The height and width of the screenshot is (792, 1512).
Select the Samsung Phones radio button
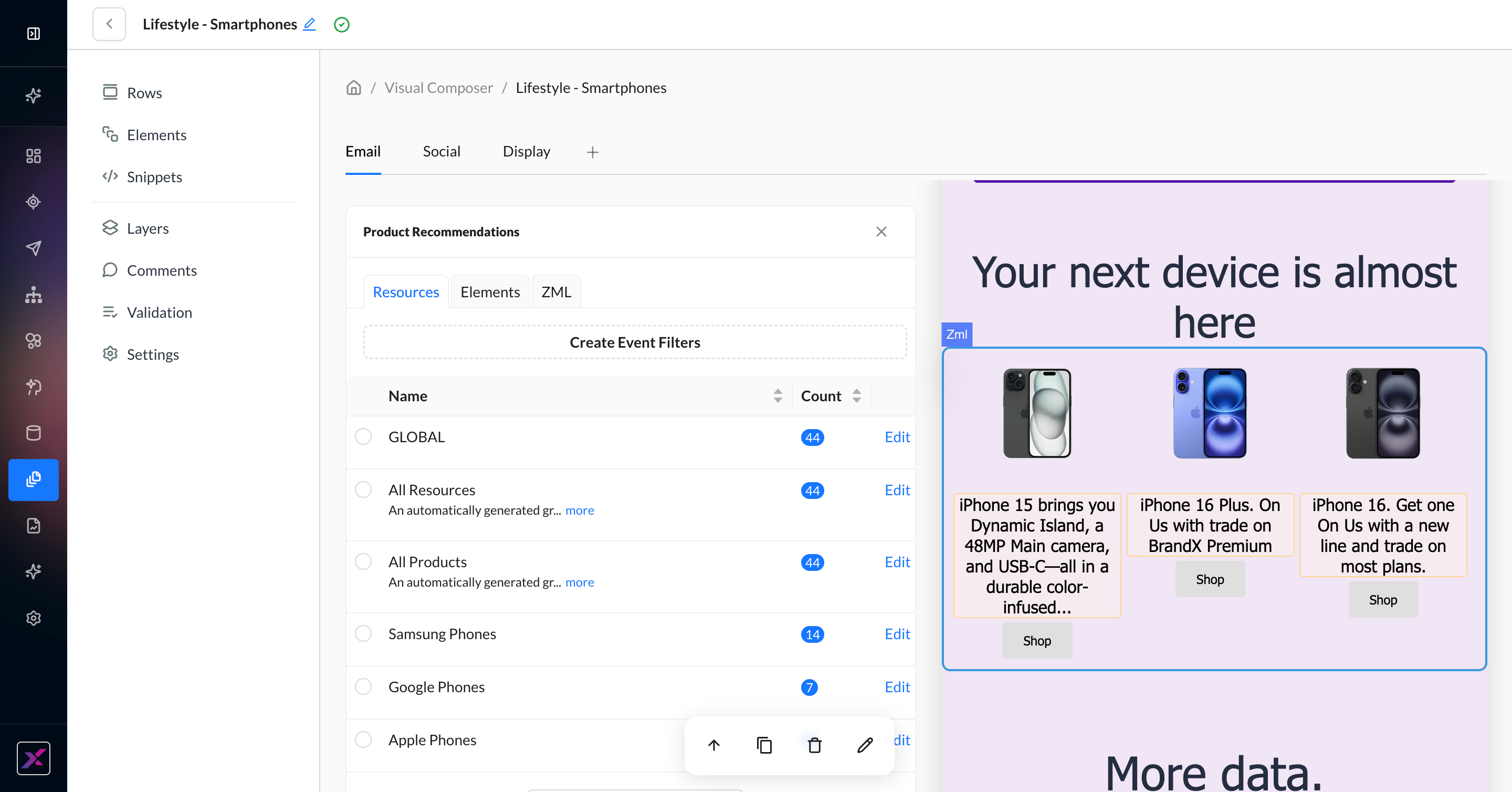(x=363, y=634)
